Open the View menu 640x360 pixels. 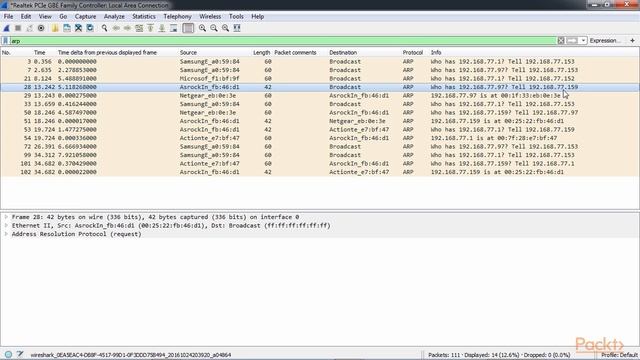(45, 16)
